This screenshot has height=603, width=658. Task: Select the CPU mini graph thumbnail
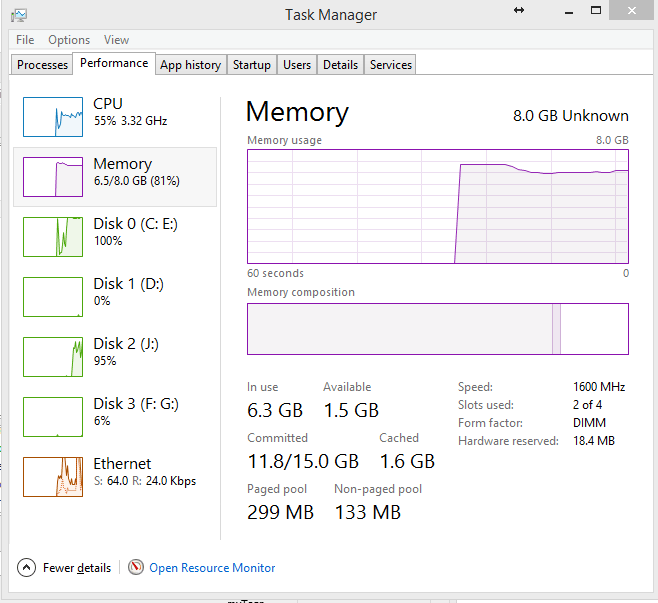[53, 117]
